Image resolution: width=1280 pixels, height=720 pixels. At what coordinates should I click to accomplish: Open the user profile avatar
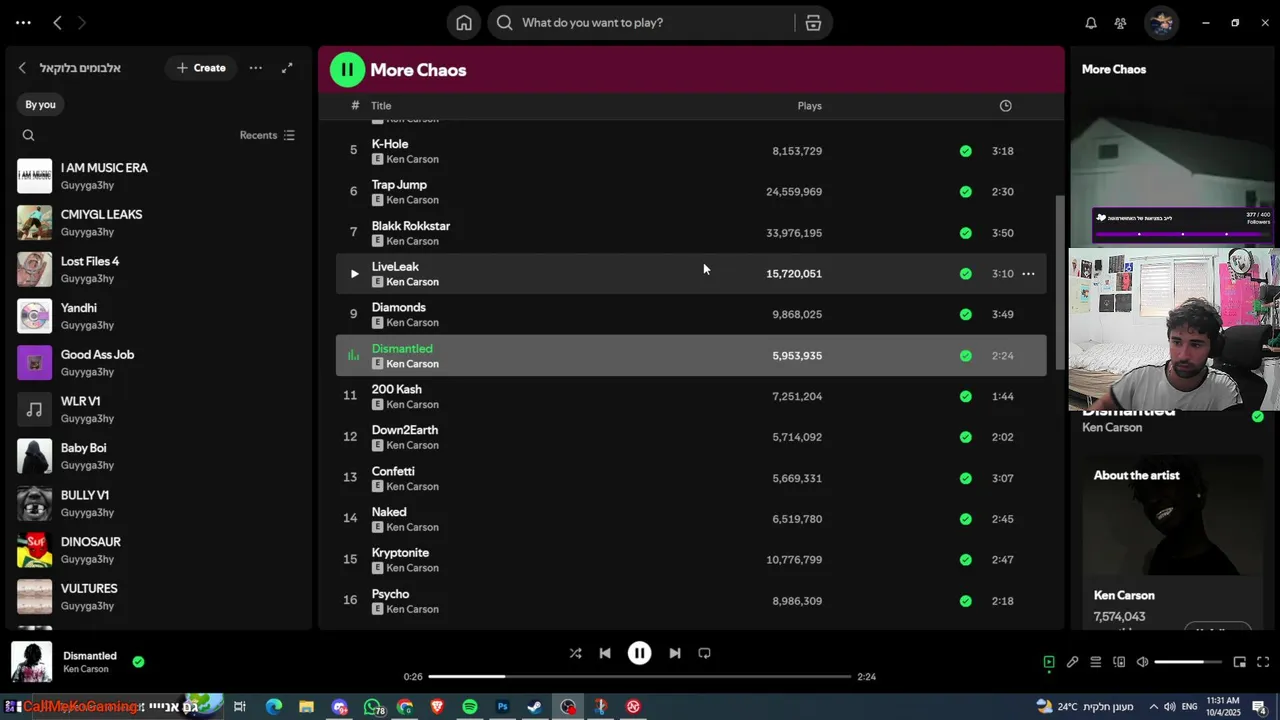(1161, 23)
